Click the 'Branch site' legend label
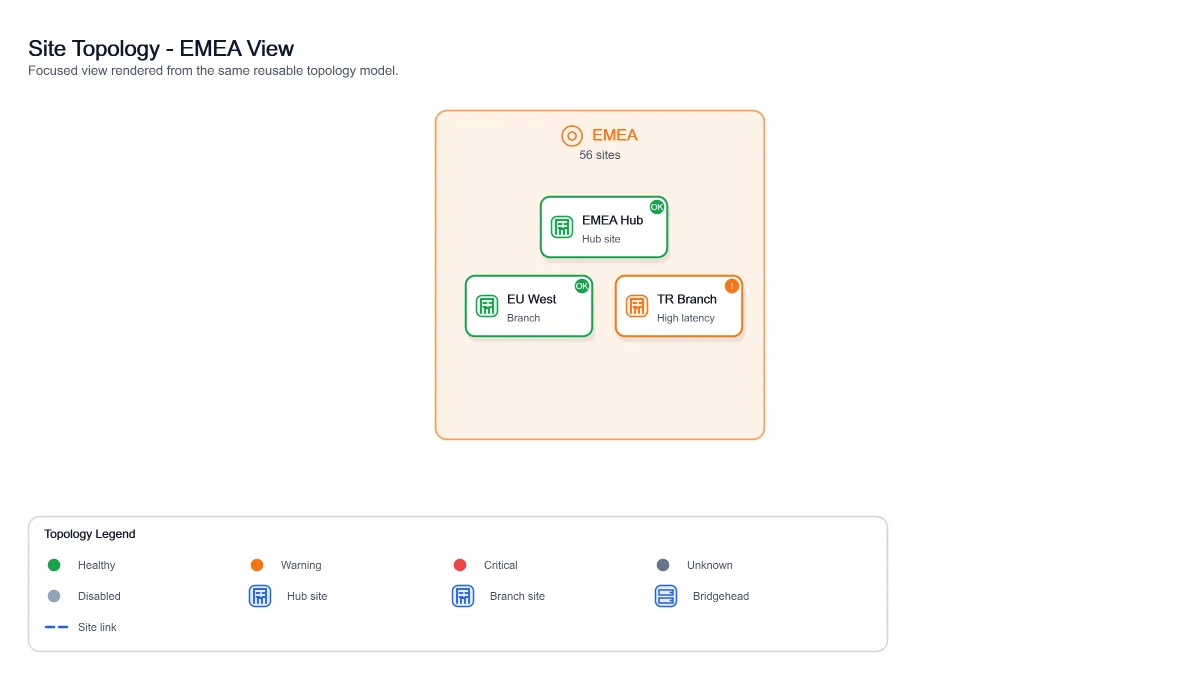 517,596
